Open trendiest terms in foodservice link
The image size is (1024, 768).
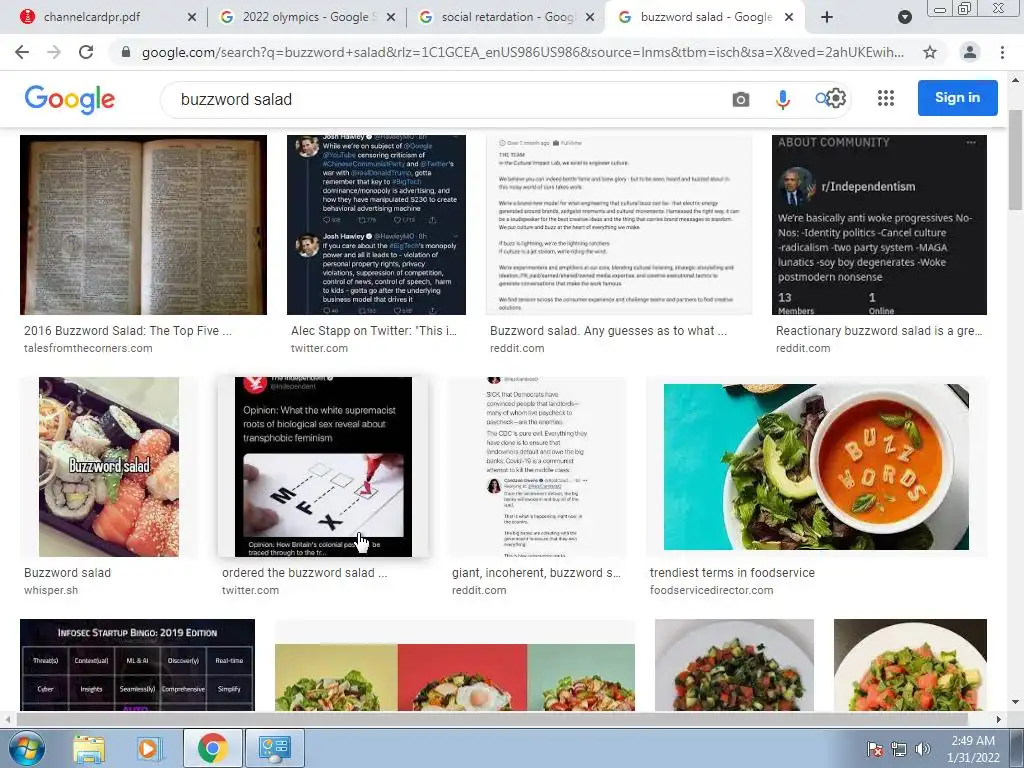coord(732,573)
